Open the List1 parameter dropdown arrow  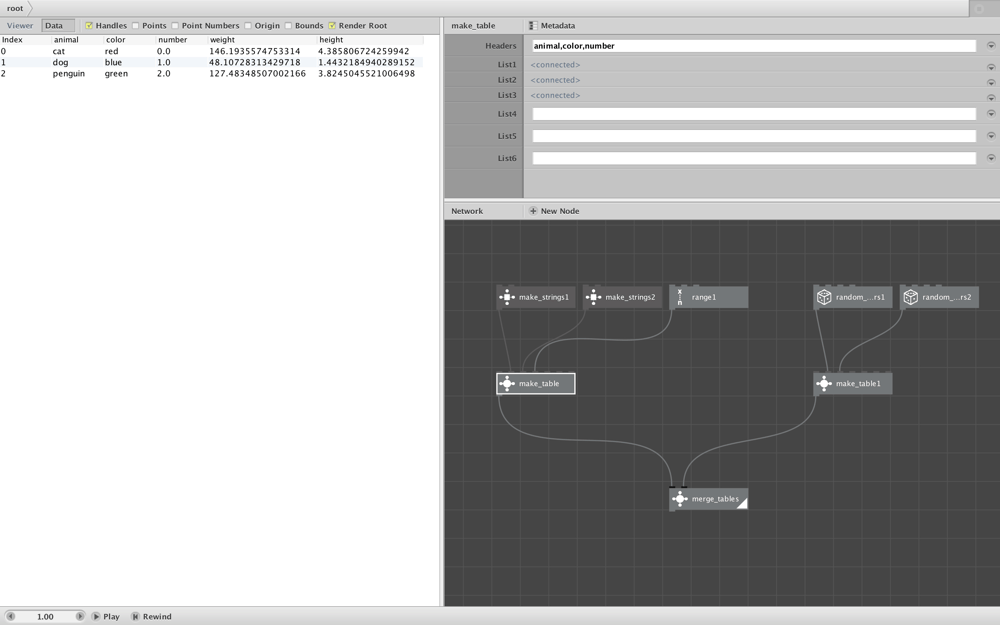click(991, 67)
